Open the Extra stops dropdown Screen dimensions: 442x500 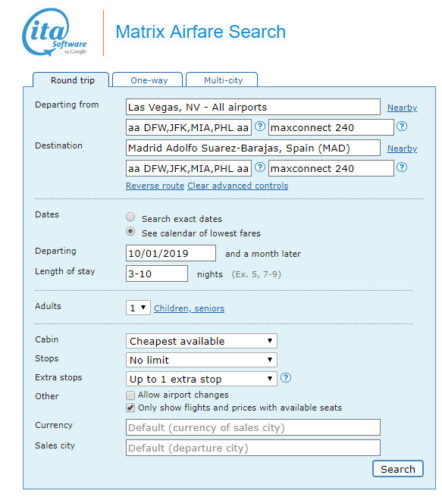201,379
